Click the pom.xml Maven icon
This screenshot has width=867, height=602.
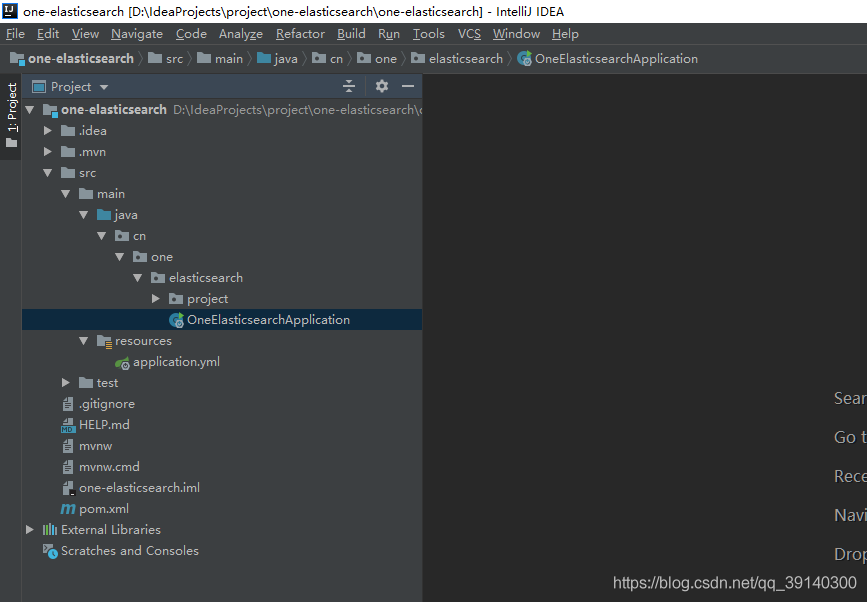tap(68, 509)
